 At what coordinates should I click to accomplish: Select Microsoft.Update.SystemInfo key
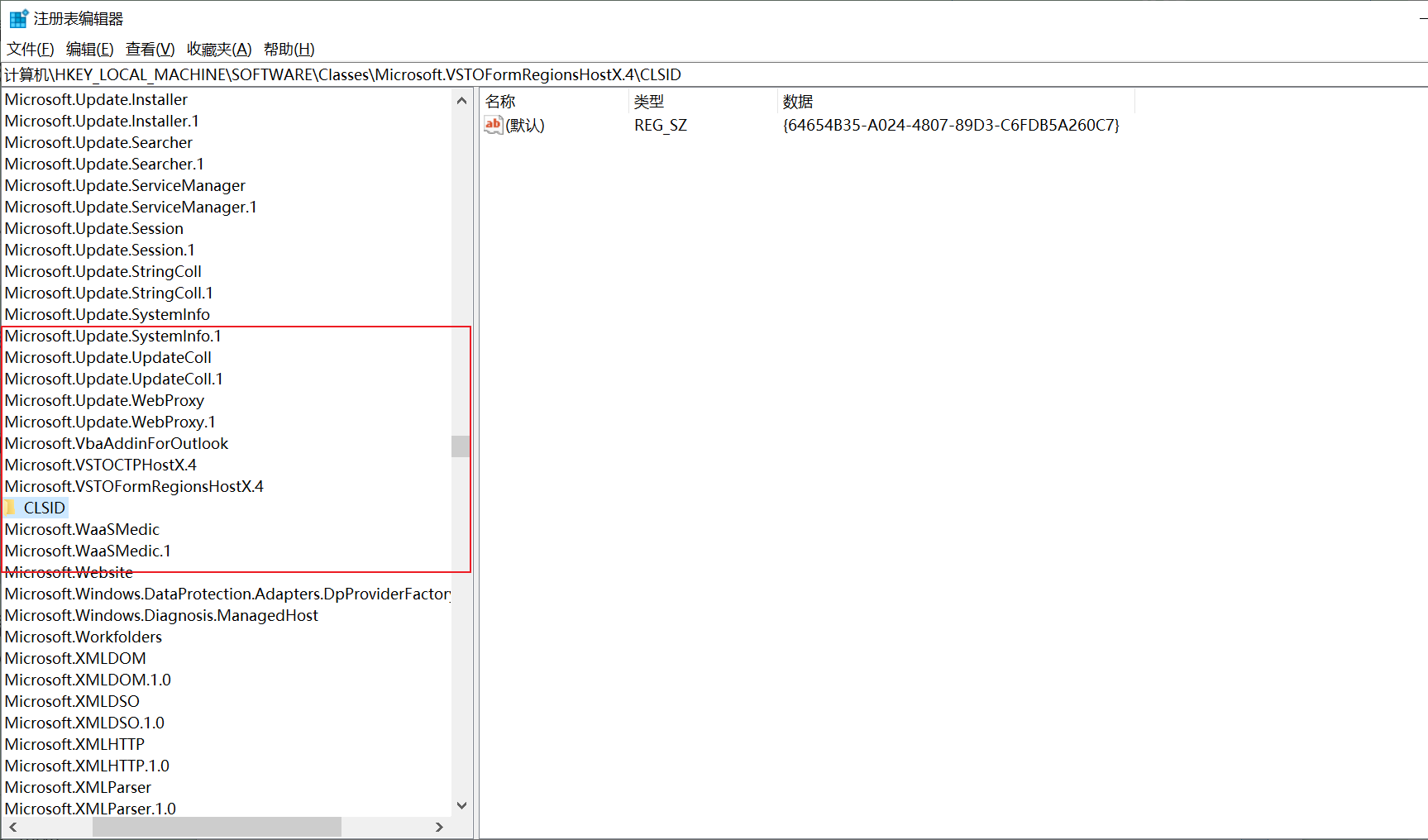point(107,314)
